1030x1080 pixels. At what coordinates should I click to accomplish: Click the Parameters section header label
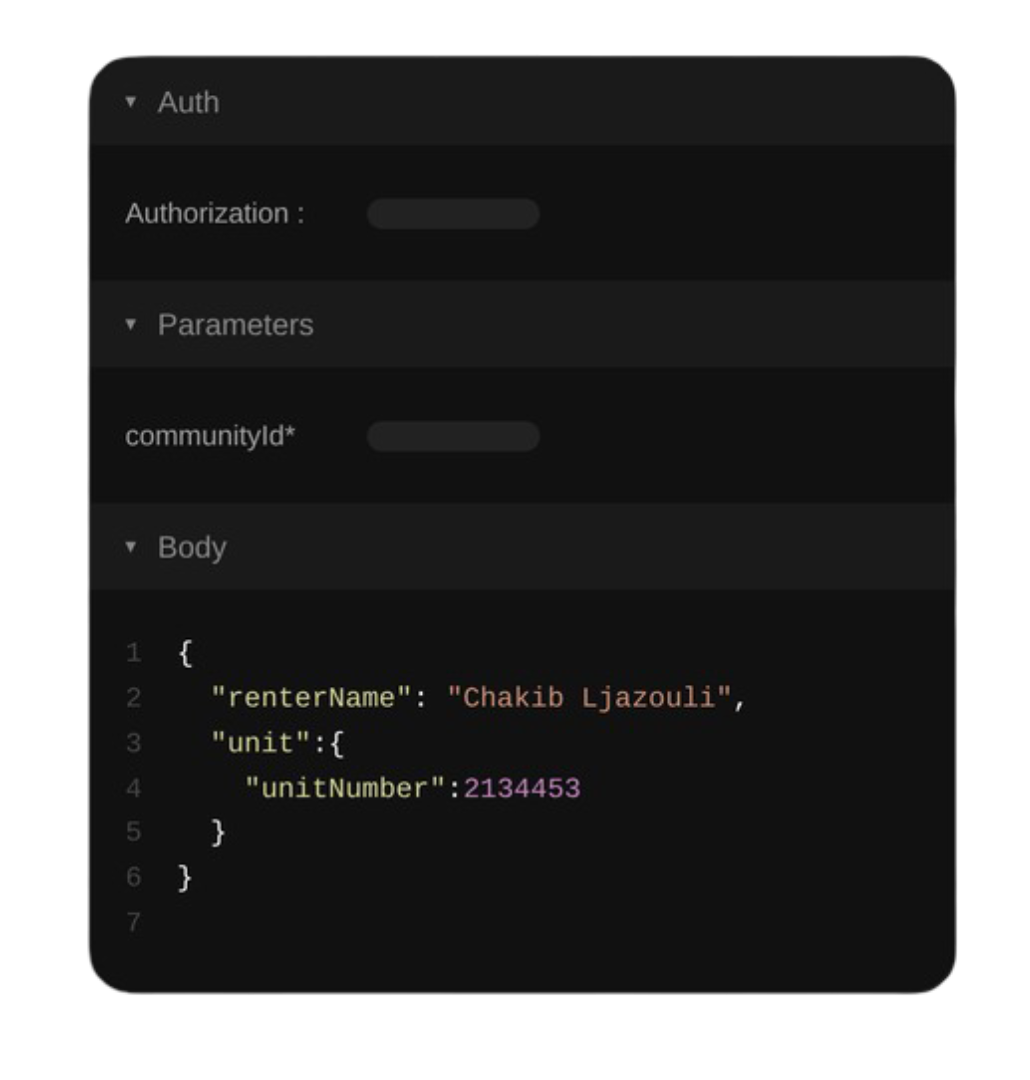[235, 325]
